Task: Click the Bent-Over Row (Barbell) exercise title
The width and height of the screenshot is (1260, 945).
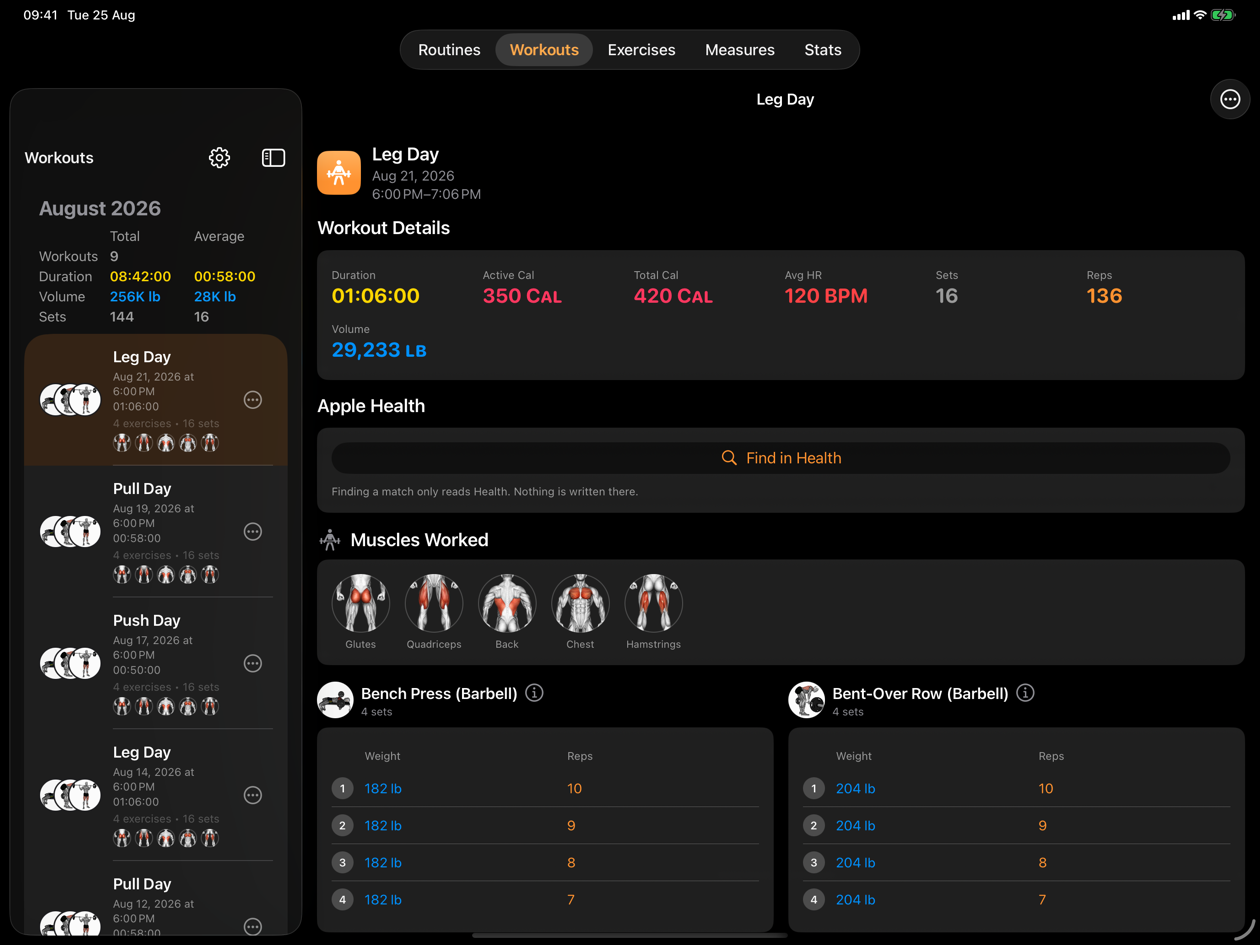Action: pyautogui.click(x=920, y=693)
